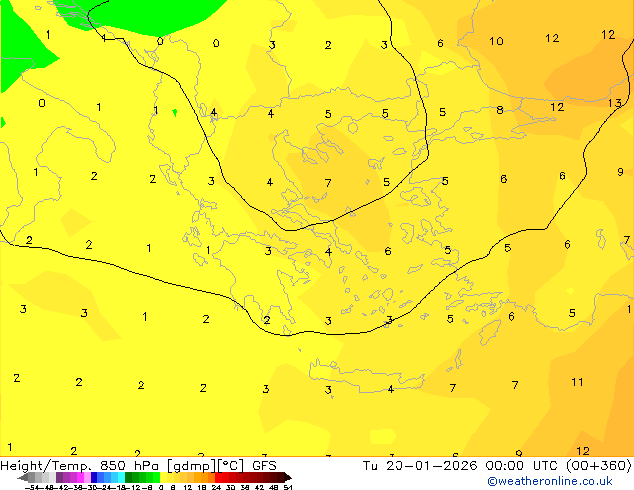The width and height of the screenshot is (634, 490).
Task: Click the map temperature value '10'
Action: click(x=496, y=41)
